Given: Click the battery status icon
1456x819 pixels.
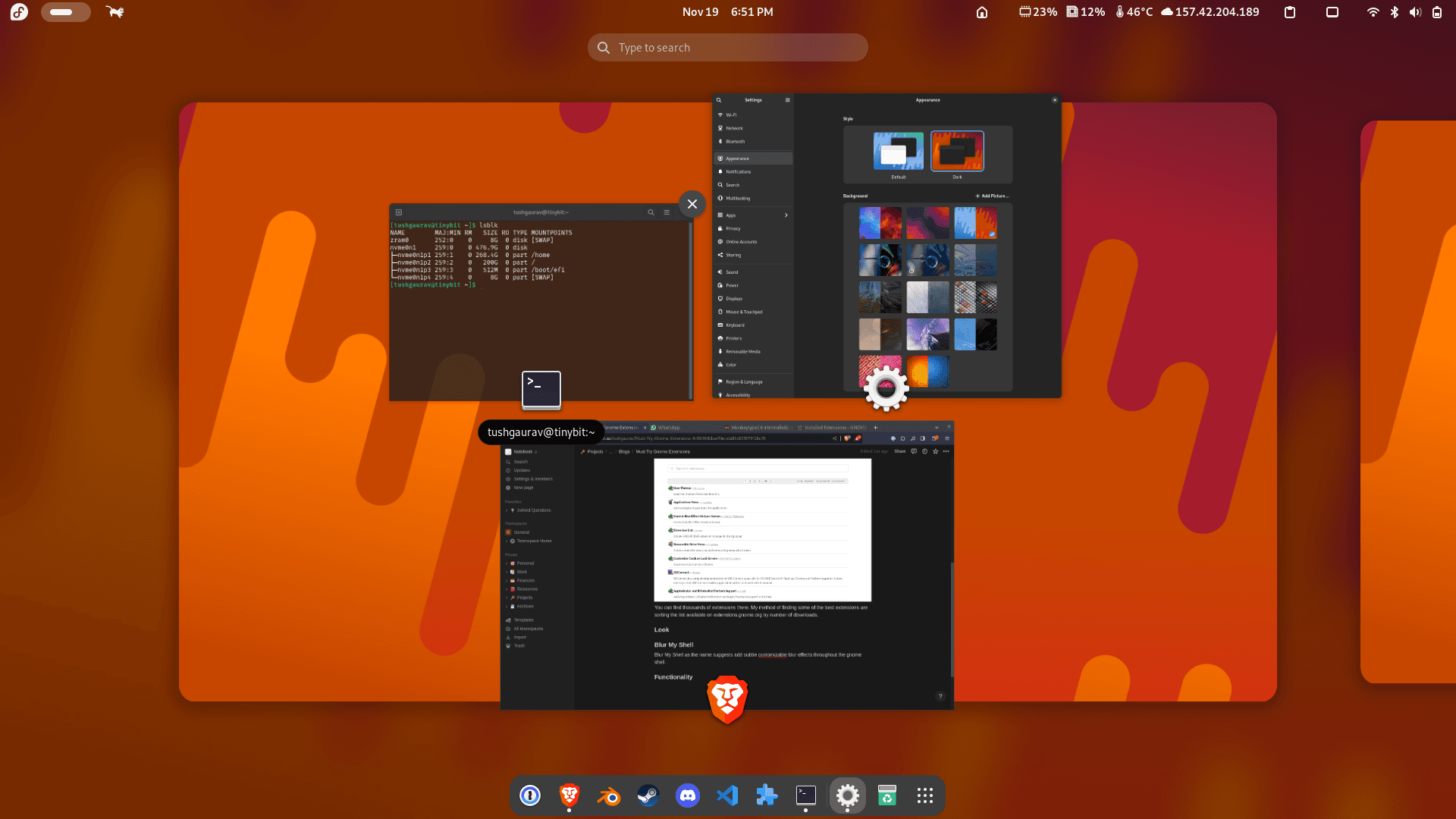Looking at the screenshot, I should [1437, 11].
